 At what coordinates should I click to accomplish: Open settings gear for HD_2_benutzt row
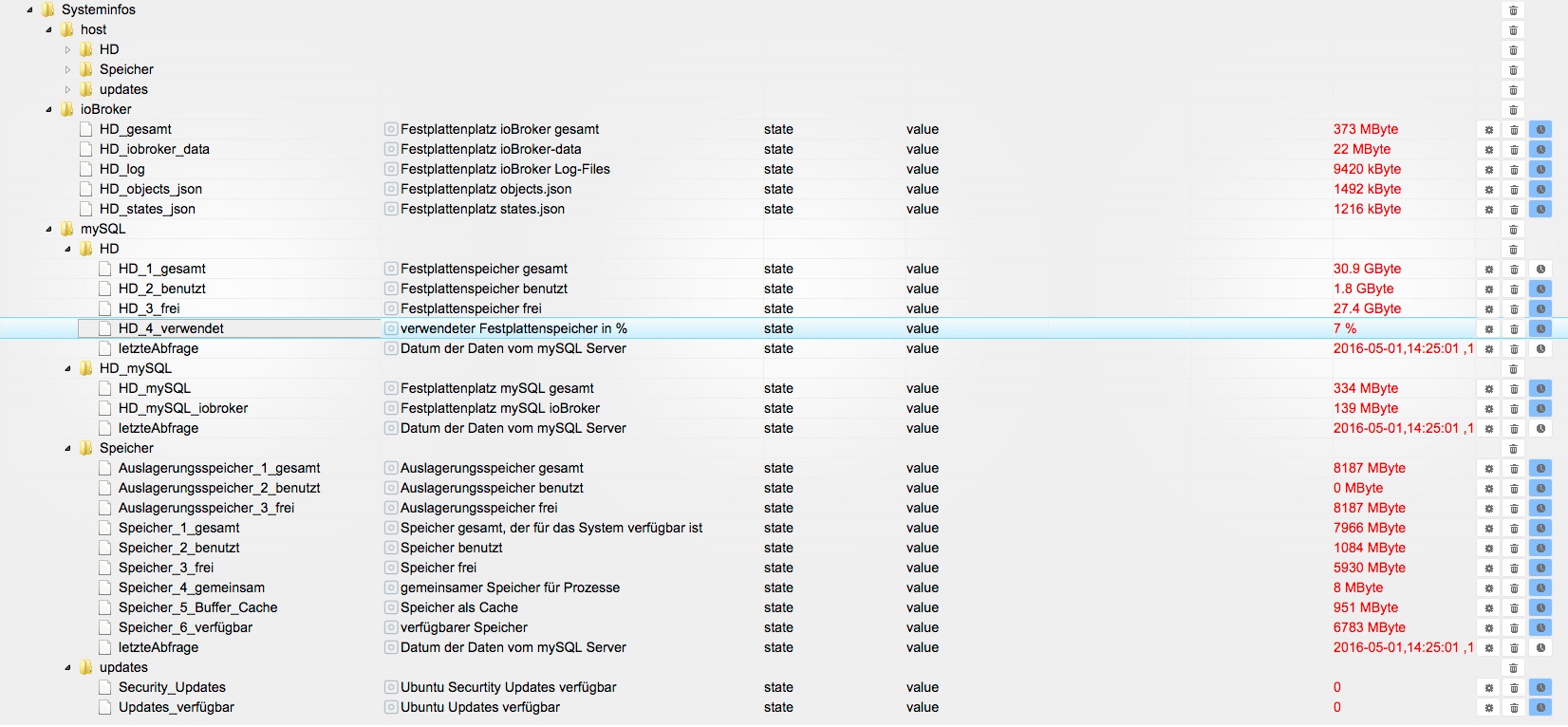1489,289
